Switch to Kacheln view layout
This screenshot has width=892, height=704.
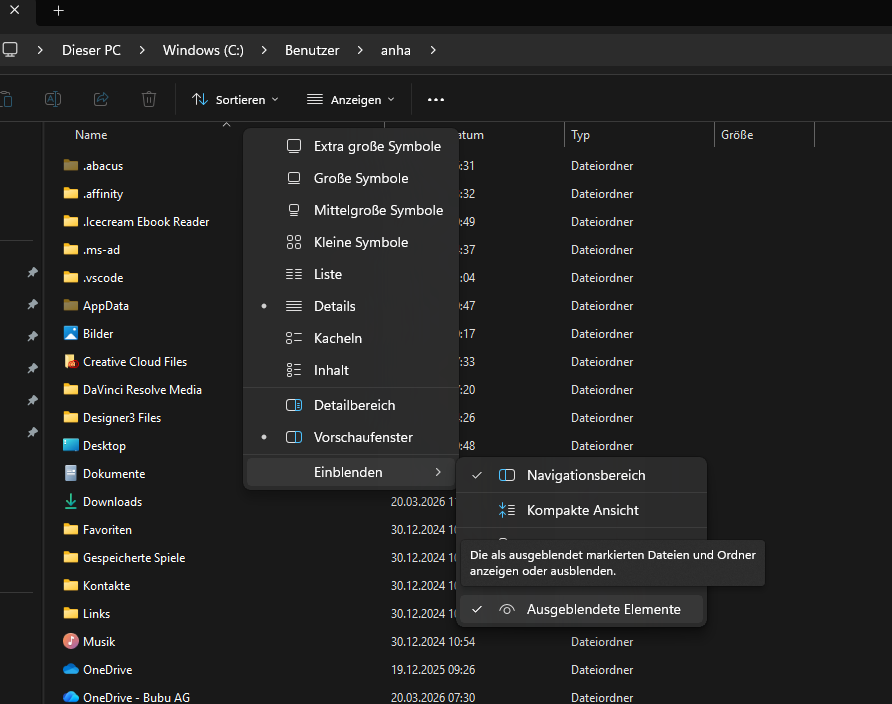click(337, 338)
